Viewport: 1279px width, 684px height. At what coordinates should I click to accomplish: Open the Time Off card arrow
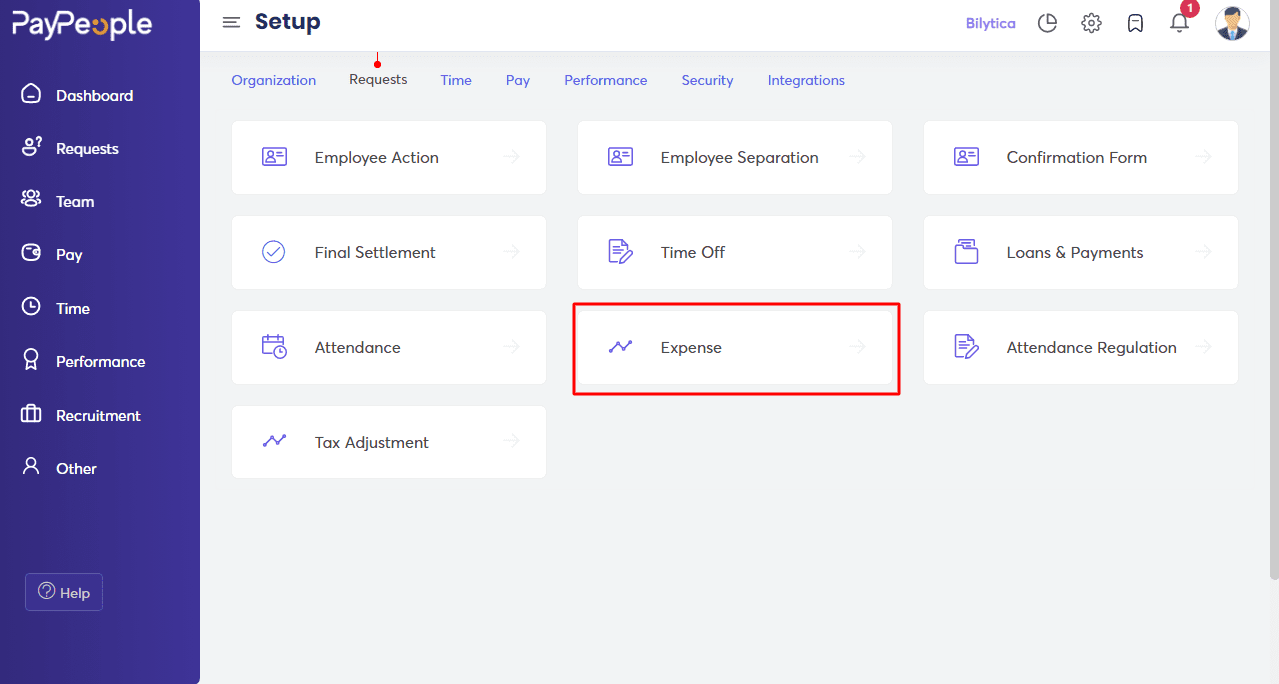tap(858, 252)
